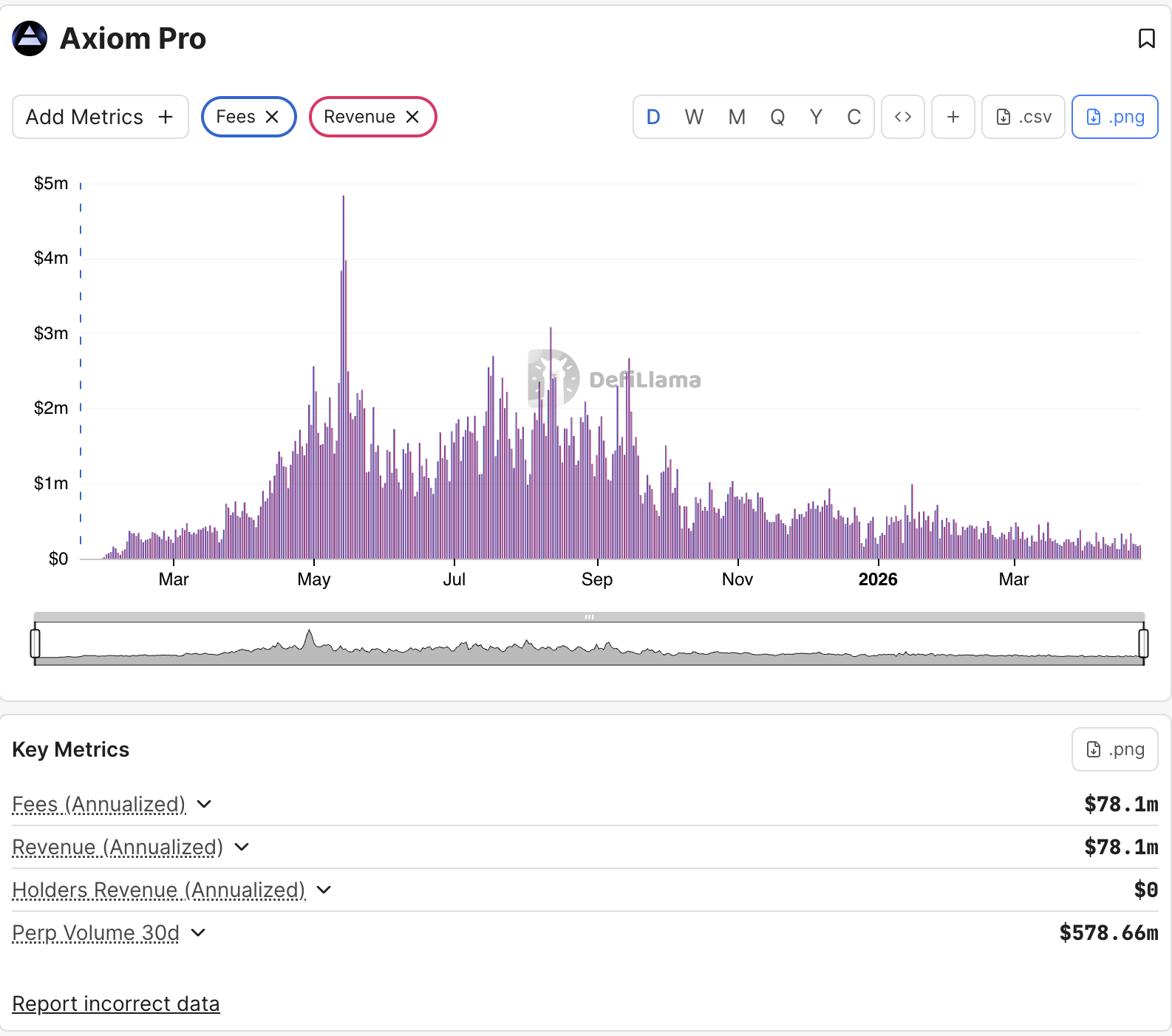Screen dimensions: 1172x1036
Task: Click the range selector mini chart area
Action: [x=589, y=643]
